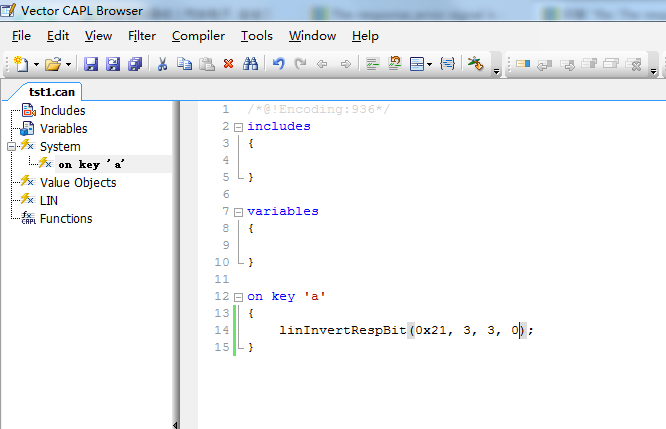This screenshot has width=666, height=429.
Task: Click the 0x21 argument in code
Action: (x=430, y=330)
